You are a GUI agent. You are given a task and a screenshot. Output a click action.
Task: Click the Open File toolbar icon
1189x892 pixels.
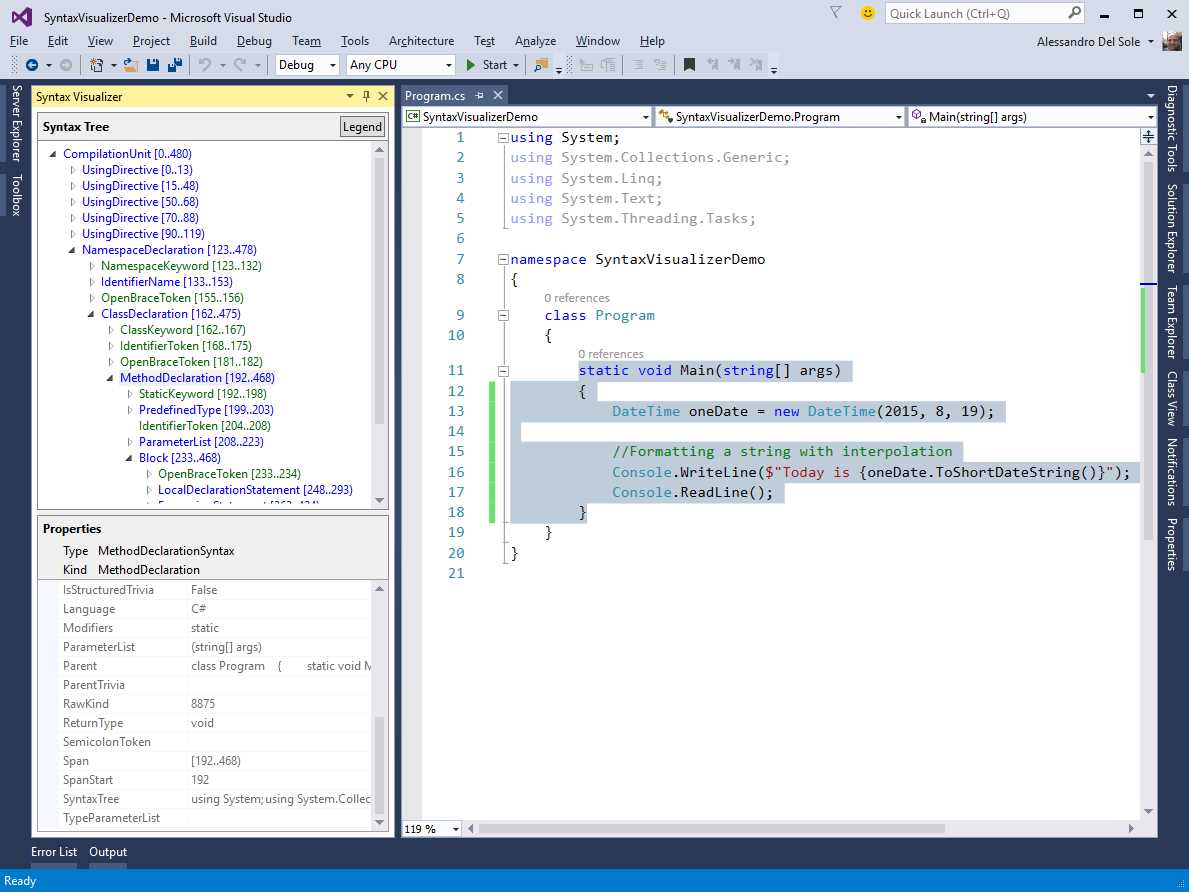point(126,64)
